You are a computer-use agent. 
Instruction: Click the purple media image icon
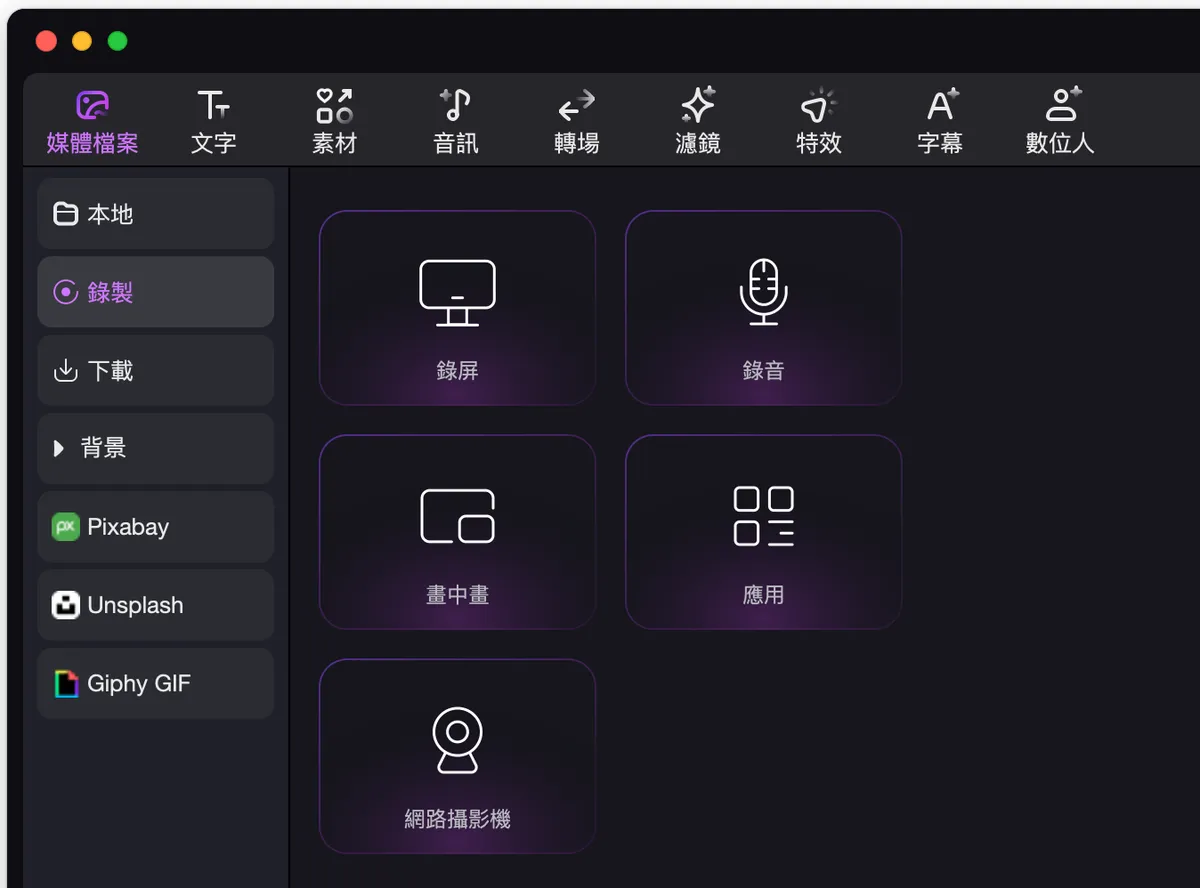point(92,105)
